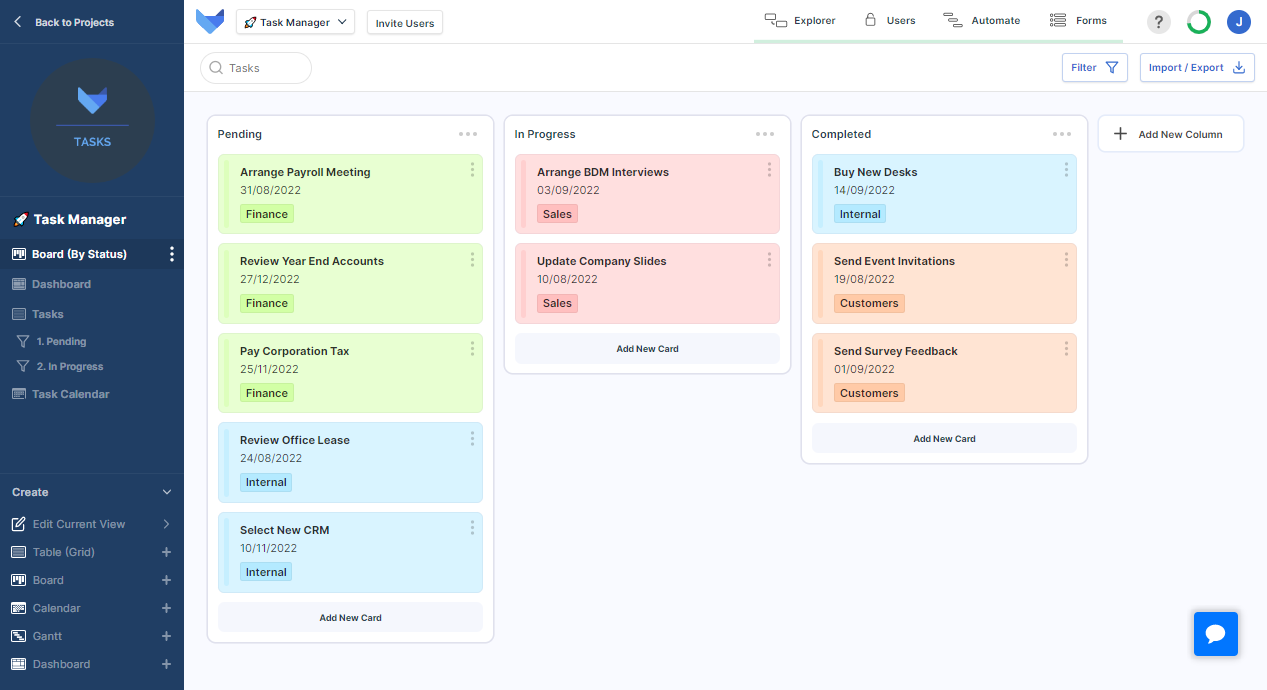Open options for Update Company Slides card
The width and height of the screenshot is (1267, 690).
pos(769,260)
